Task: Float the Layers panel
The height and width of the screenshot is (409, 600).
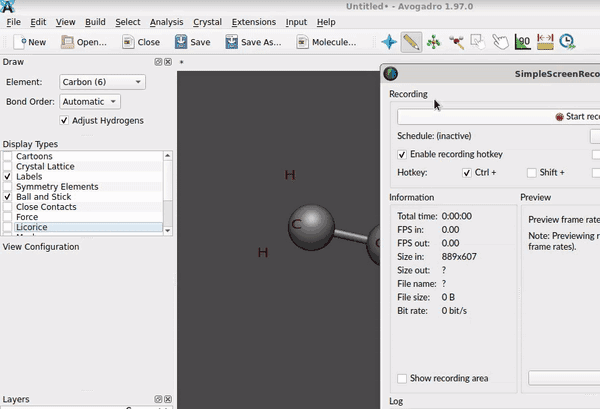Action: [158, 399]
